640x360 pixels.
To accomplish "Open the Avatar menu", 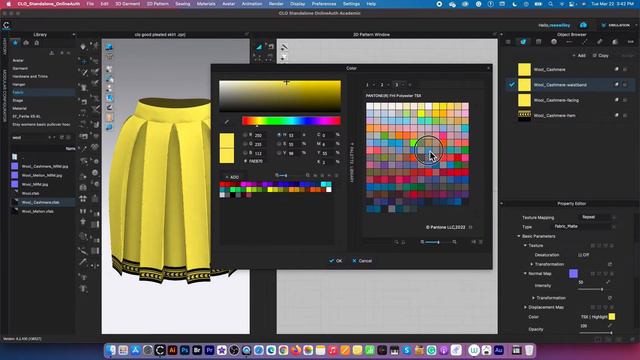I will tap(228, 4).
